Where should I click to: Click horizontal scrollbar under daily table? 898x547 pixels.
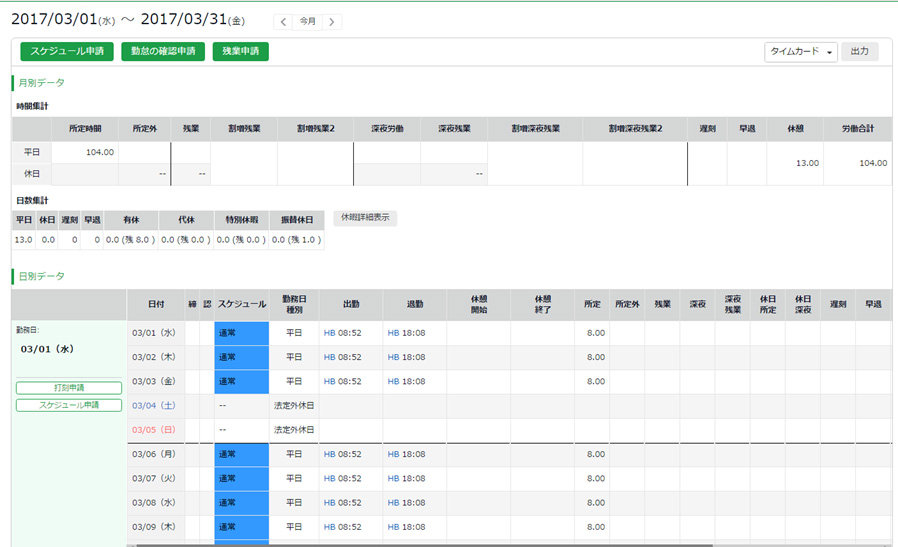coord(424,545)
